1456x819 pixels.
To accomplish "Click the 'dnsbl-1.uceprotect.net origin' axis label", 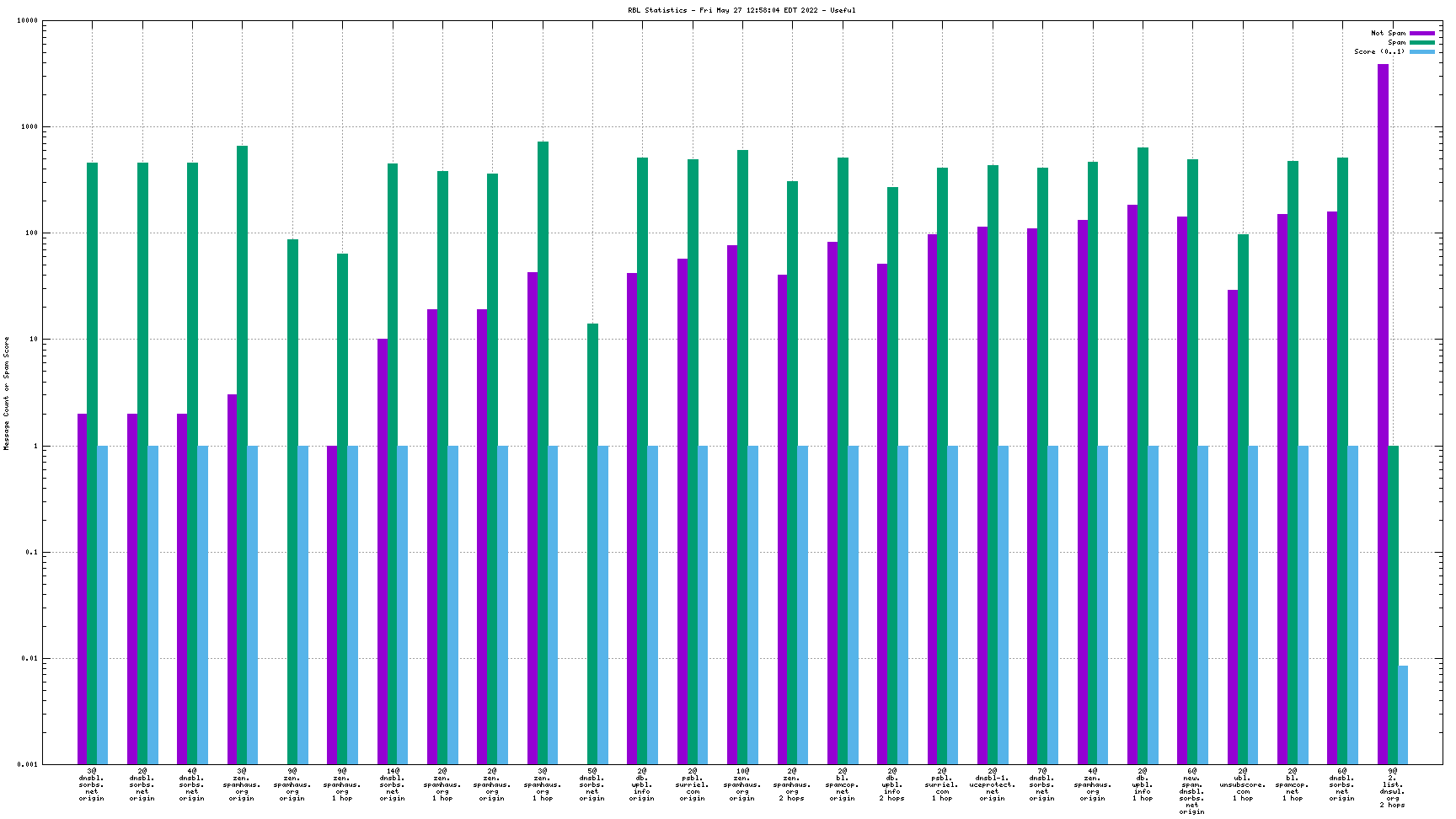I will [993, 784].
